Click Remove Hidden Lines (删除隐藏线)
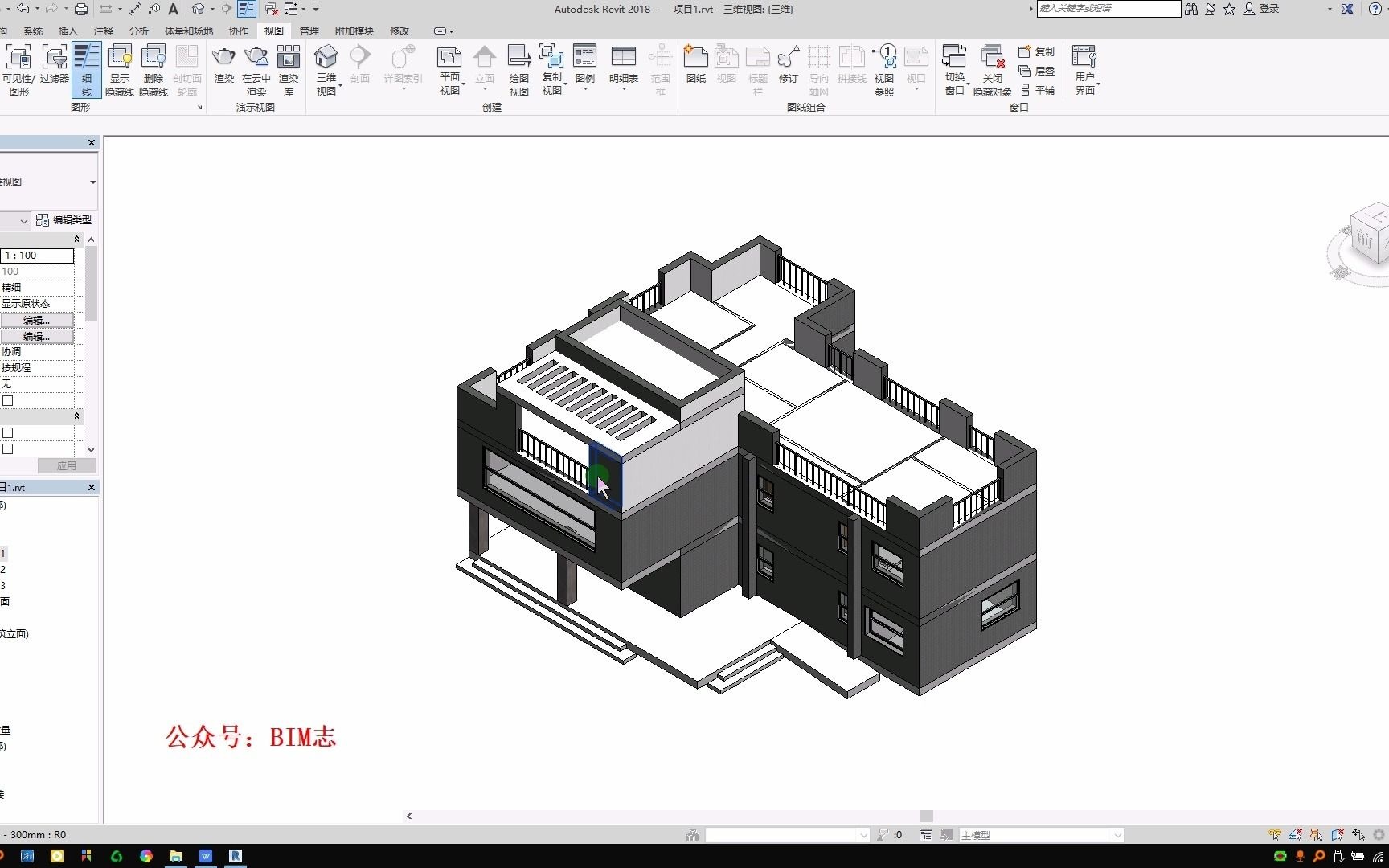Viewport: 1389px width, 868px height. (x=154, y=70)
